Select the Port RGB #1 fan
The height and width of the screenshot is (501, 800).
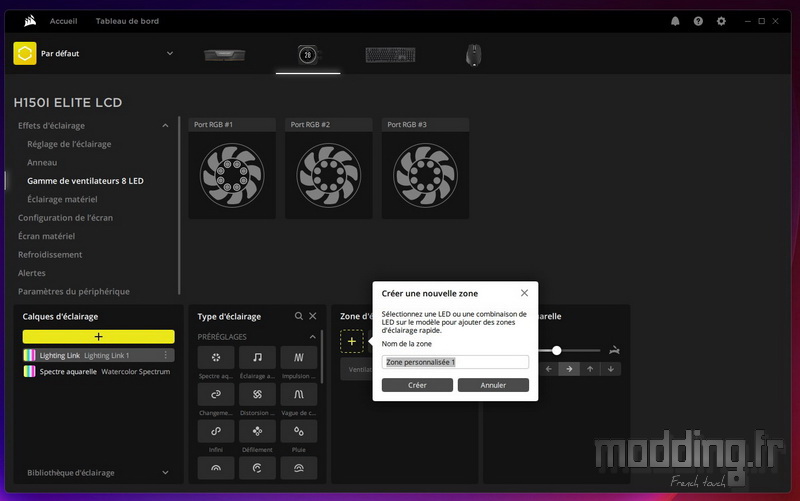(232, 175)
